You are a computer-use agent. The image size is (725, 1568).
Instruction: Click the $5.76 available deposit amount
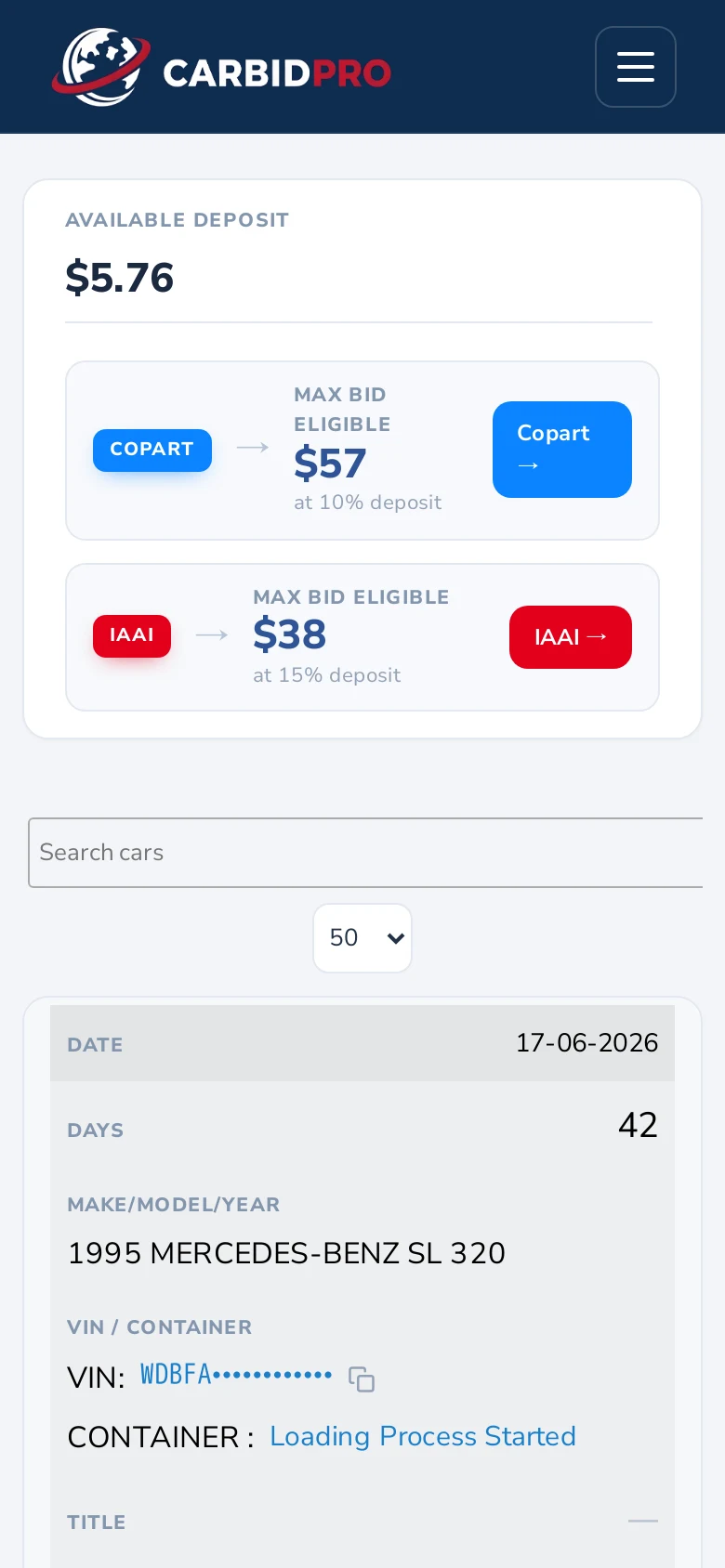coord(120,278)
